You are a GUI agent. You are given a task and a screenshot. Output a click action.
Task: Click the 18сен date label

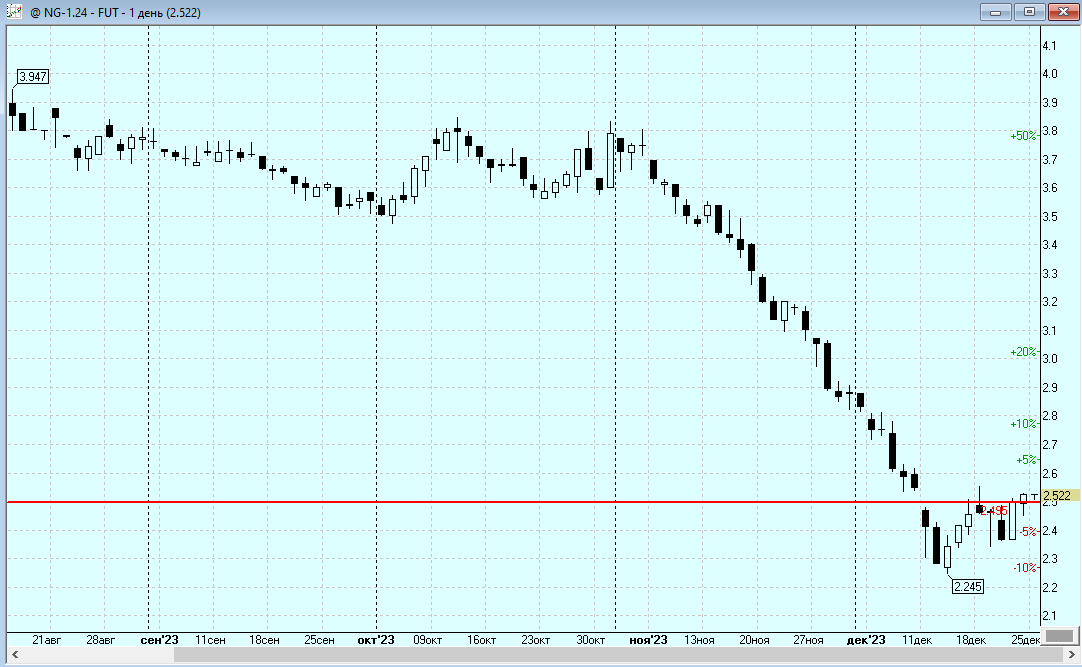pyautogui.click(x=264, y=639)
